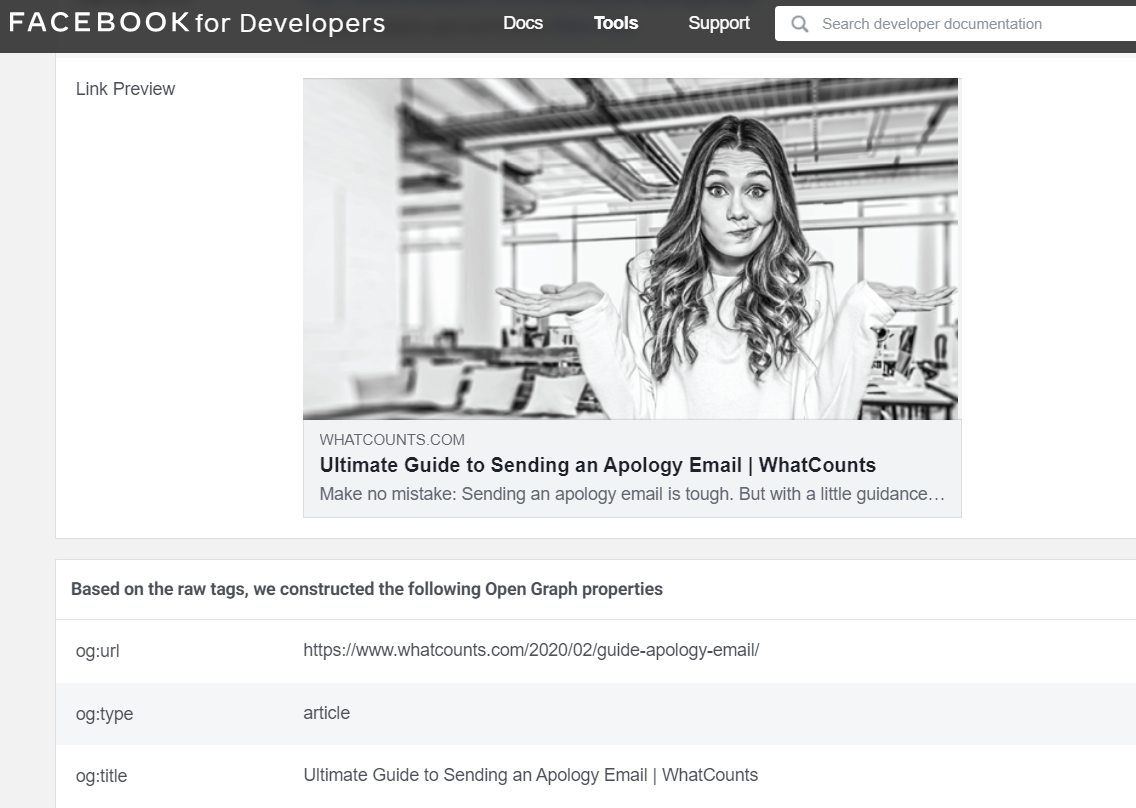Open the Tools menu

[x=615, y=23]
